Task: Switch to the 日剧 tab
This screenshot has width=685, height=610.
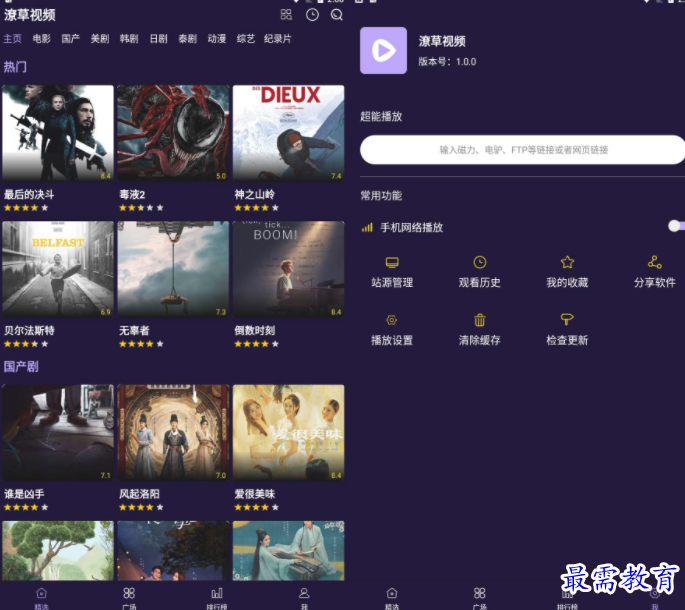Action: (x=158, y=38)
